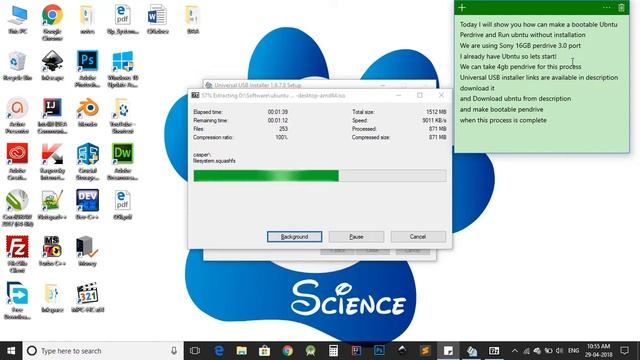The height and width of the screenshot is (360, 640).
Task: Add a new sticky note with plus
Action: click(x=462, y=8)
